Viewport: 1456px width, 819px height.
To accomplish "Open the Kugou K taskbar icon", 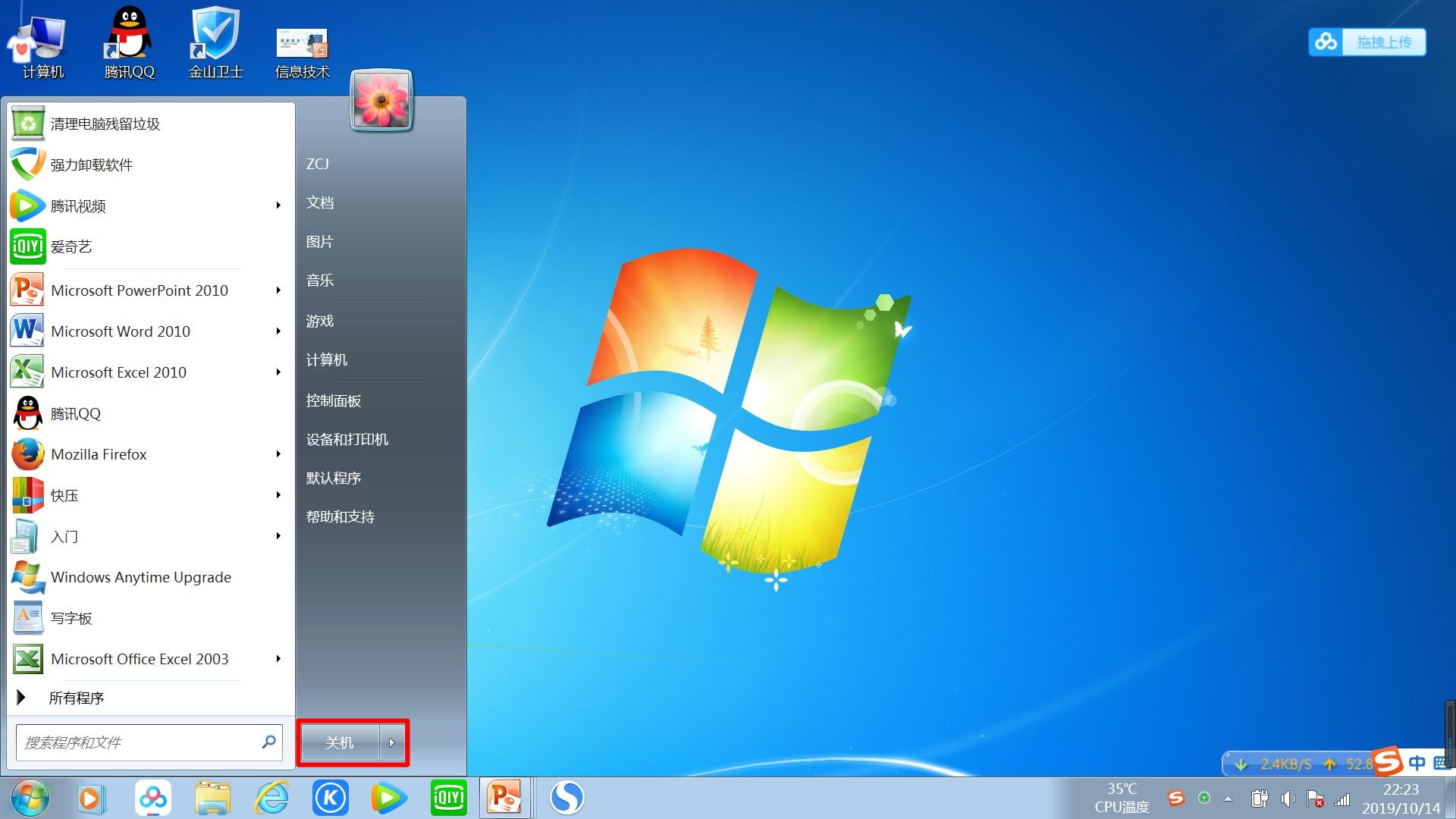I will coord(331,799).
